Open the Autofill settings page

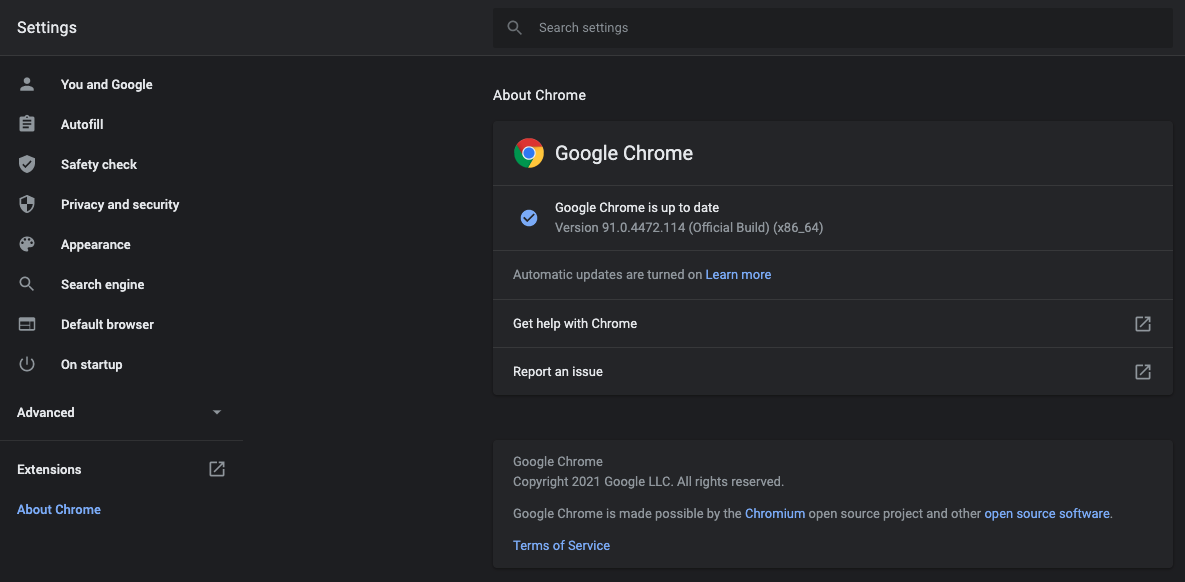82,125
